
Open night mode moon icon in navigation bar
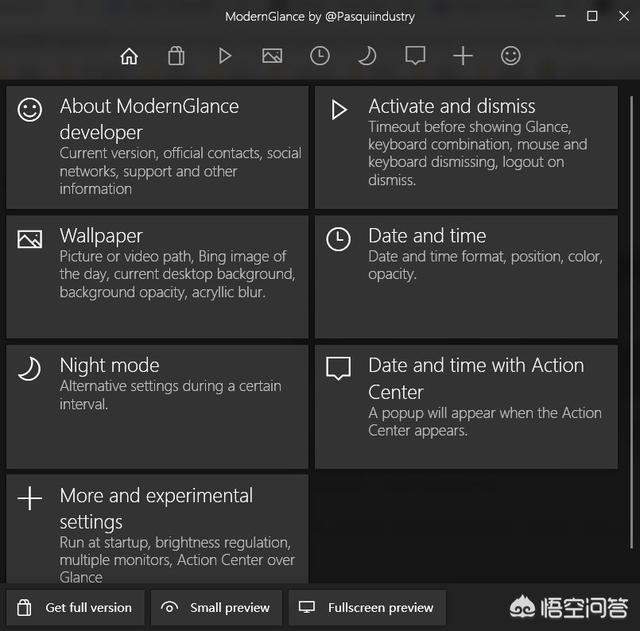[367, 56]
